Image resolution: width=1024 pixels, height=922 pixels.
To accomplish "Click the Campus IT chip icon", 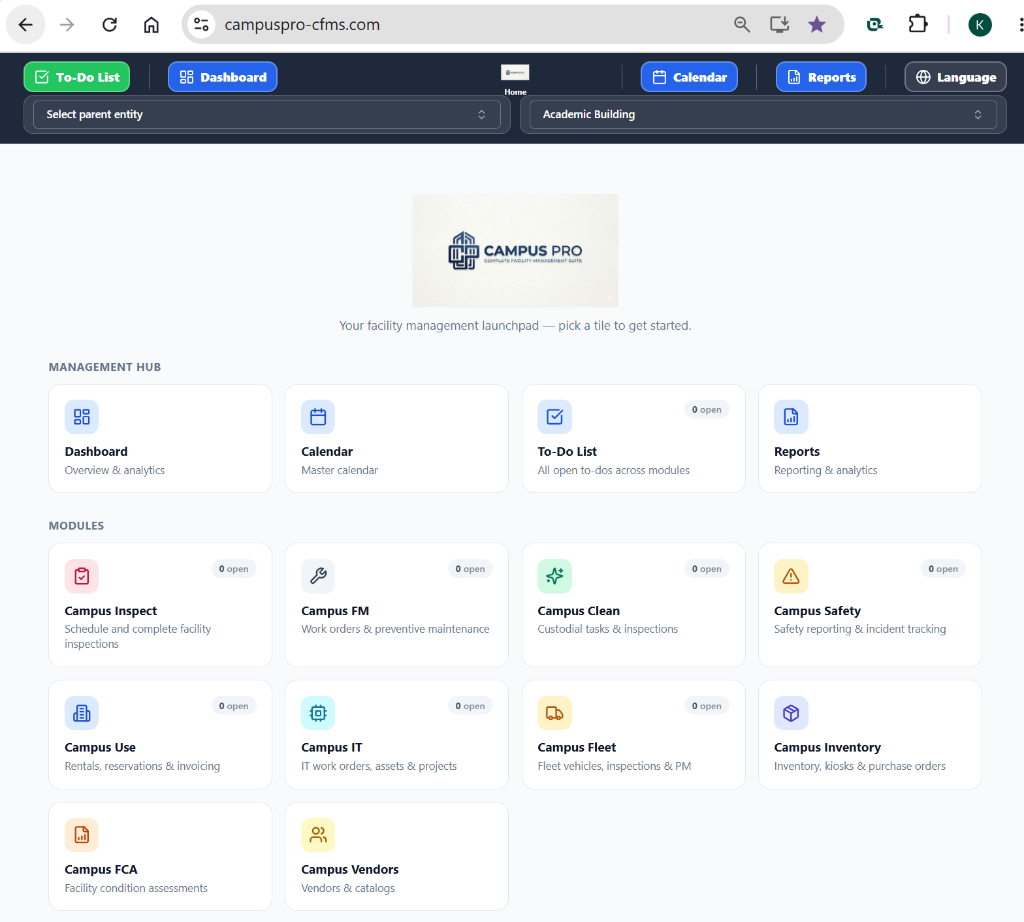I will (x=318, y=713).
